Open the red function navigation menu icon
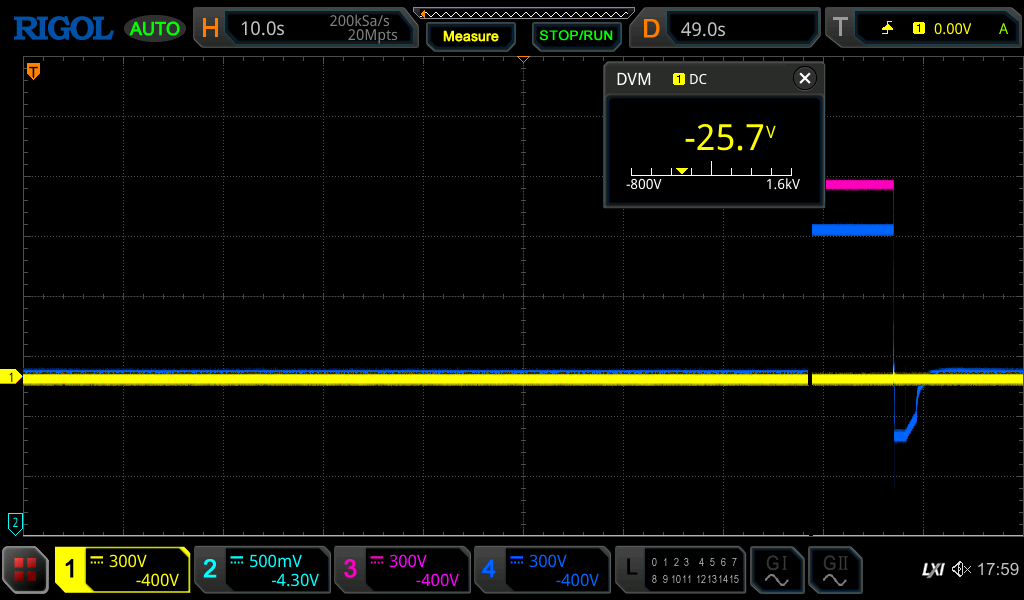Screen dimensions: 1024x600 [x=25, y=570]
